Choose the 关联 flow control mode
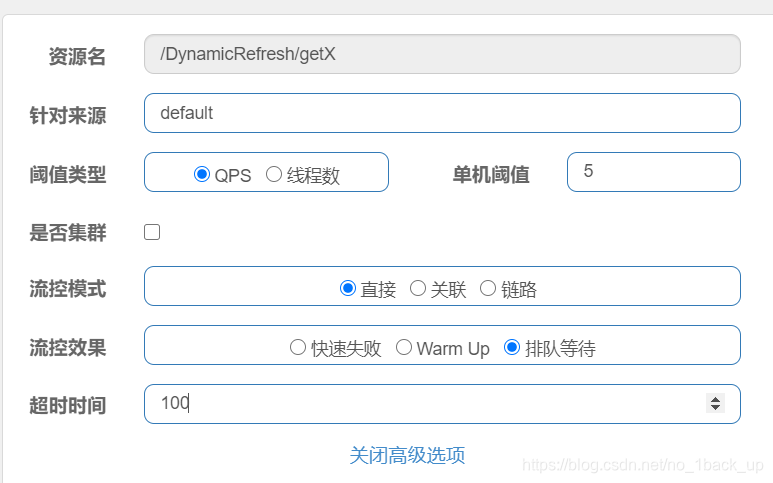Screen dimensions: 773x483 pos(418,288)
